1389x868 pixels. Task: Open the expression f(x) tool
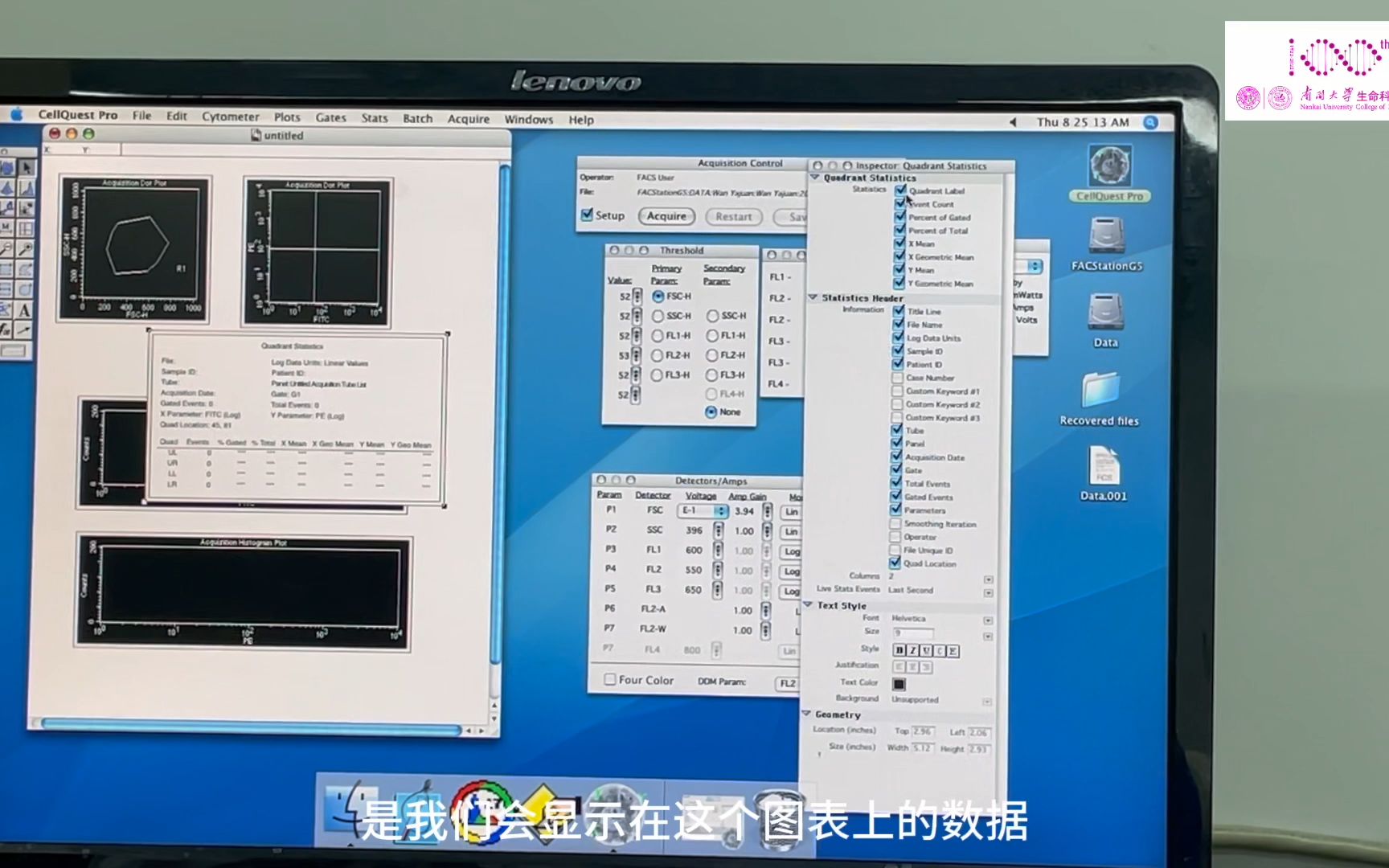pyautogui.click(x=5, y=330)
